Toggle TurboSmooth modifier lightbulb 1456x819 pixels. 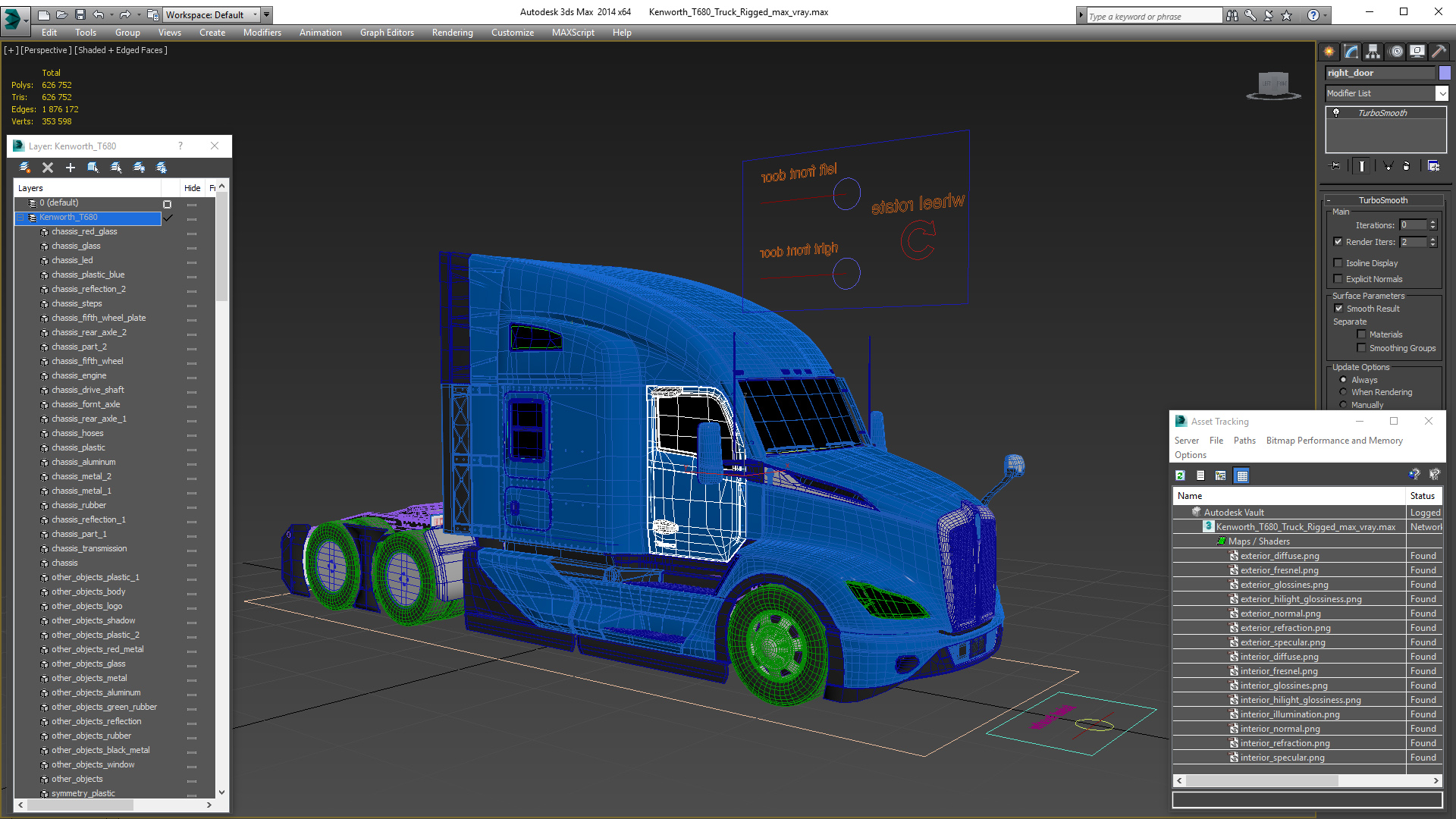point(1336,113)
